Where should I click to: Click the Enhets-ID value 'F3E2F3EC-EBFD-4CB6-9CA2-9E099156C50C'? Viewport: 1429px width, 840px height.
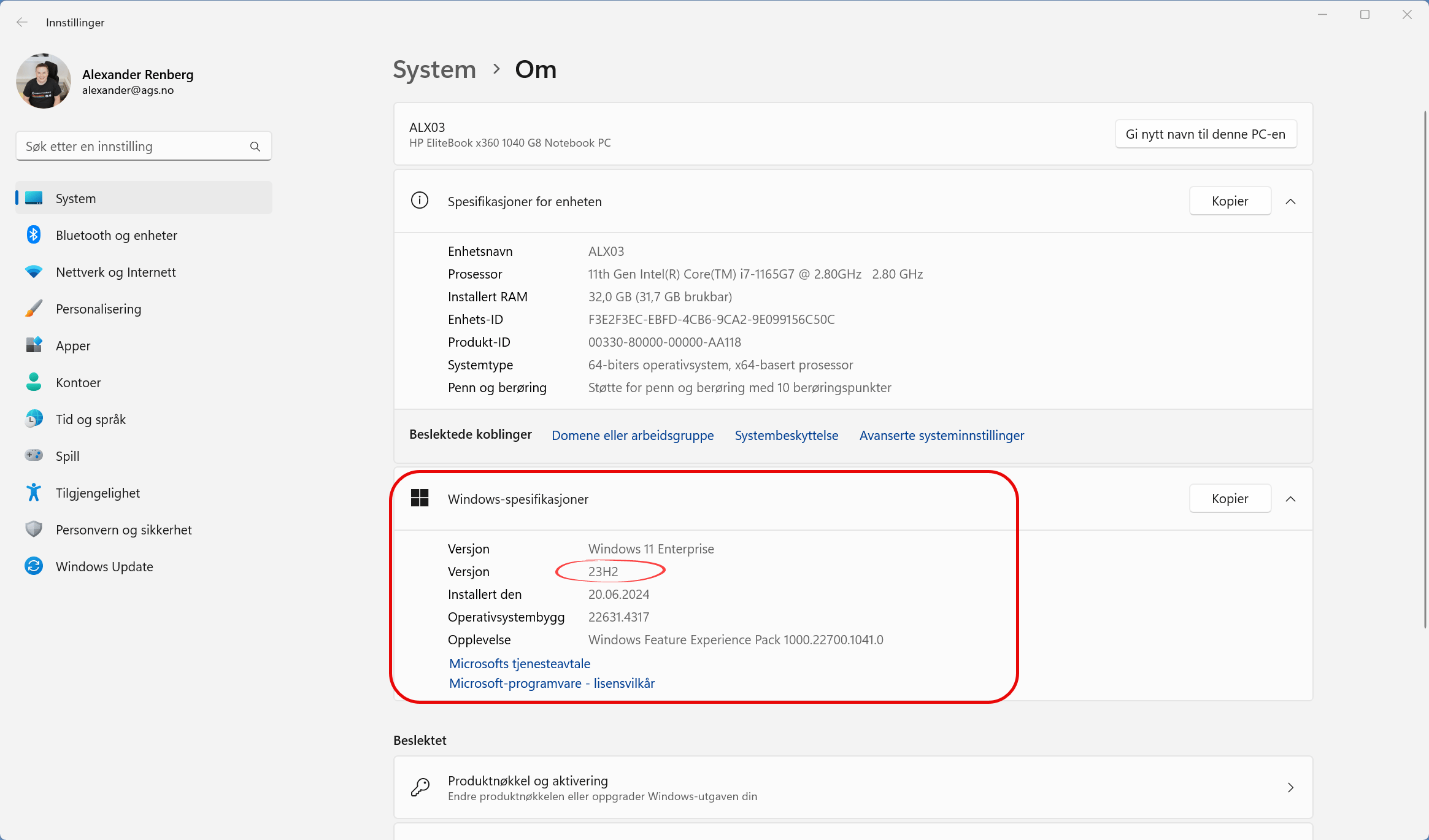tap(711, 319)
